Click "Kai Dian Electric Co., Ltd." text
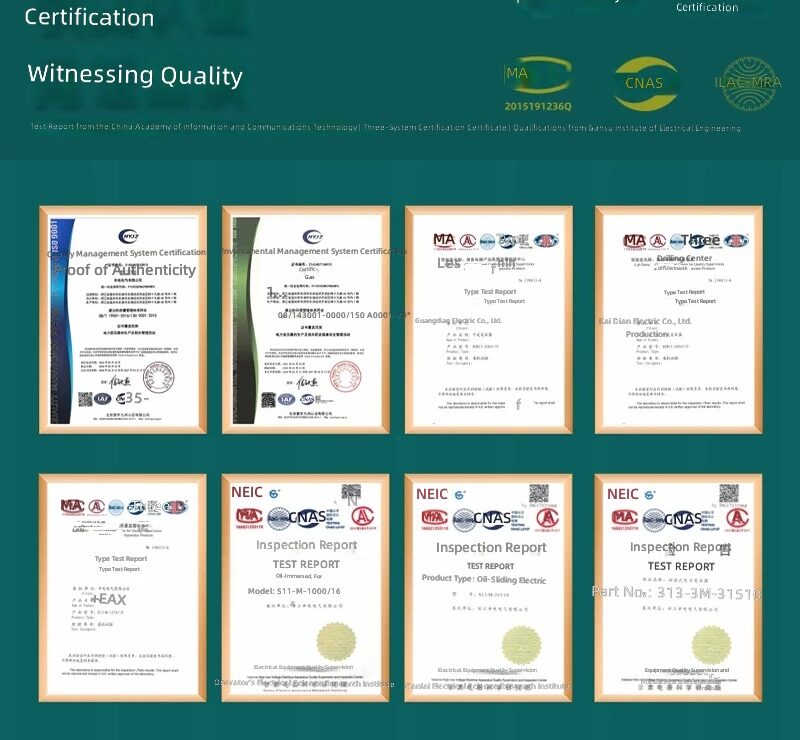 click(645, 321)
